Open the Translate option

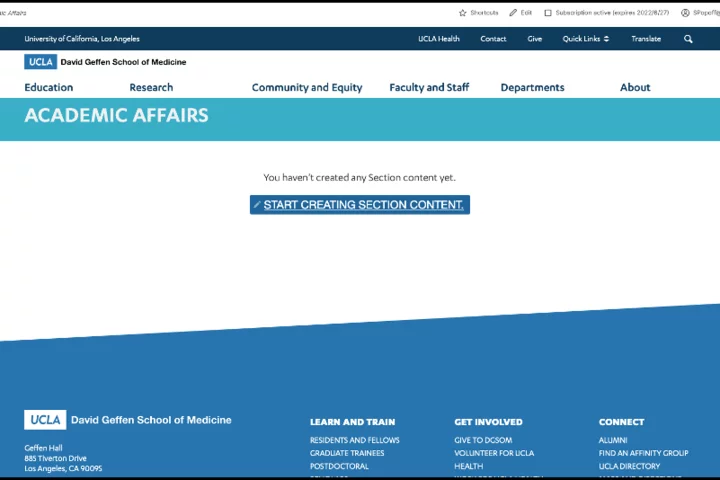[646, 39]
